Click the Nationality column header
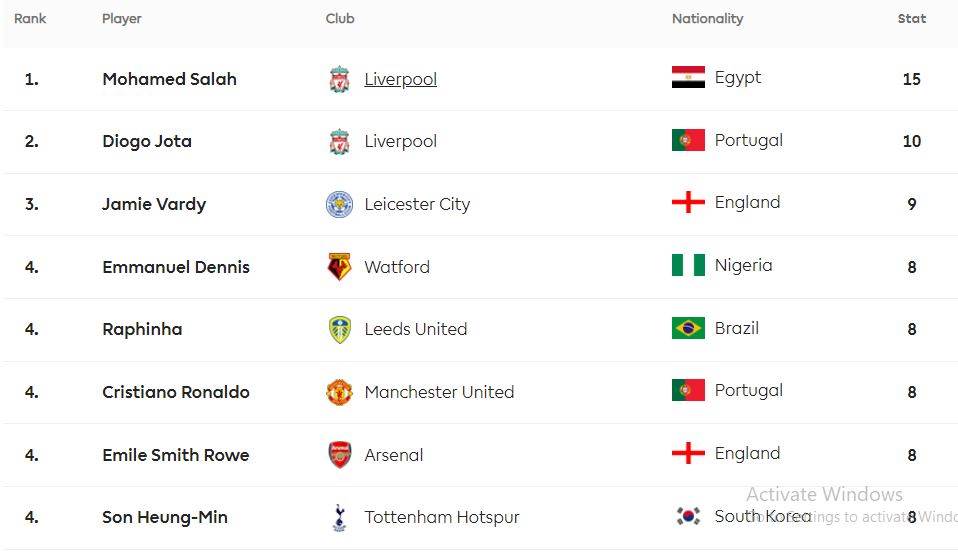 [708, 19]
